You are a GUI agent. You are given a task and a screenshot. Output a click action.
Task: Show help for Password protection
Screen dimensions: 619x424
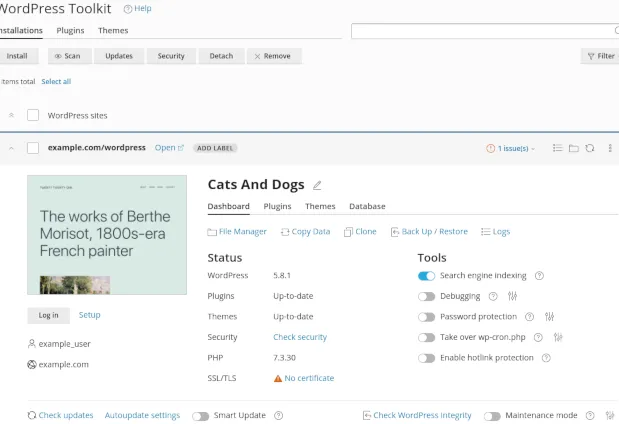pyautogui.click(x=529, y=317)
